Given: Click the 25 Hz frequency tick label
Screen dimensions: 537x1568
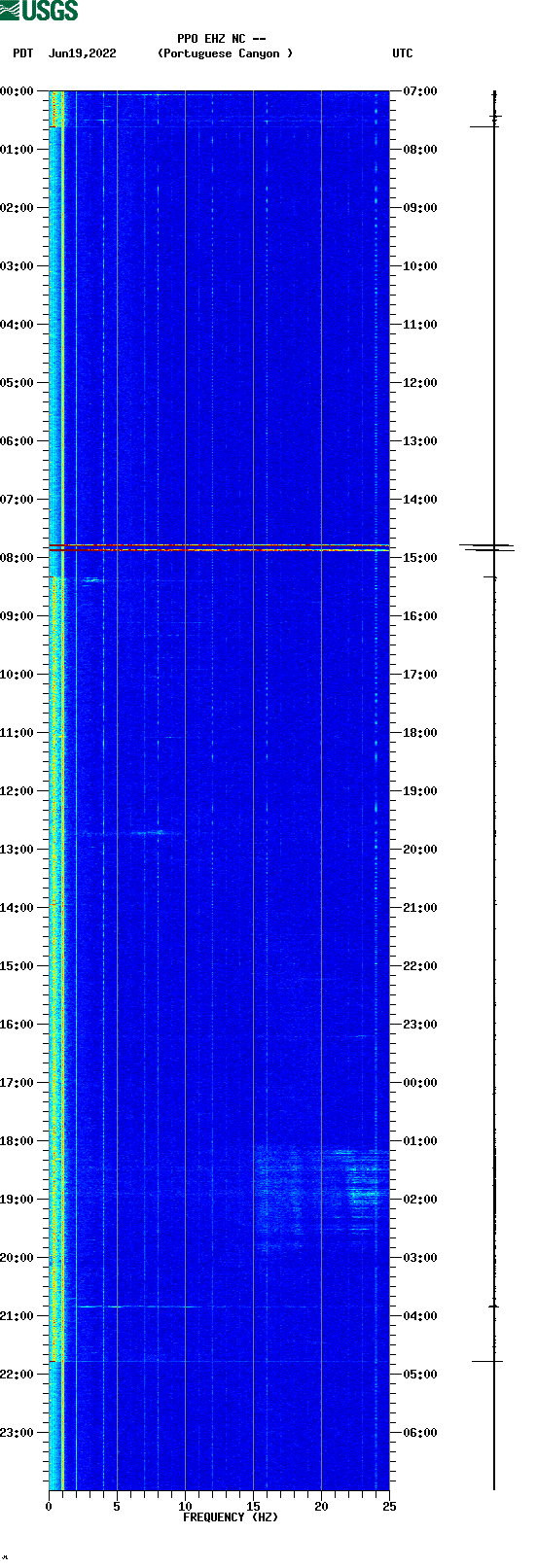Looking at the screenshot, I should [x=389, y=1507].
